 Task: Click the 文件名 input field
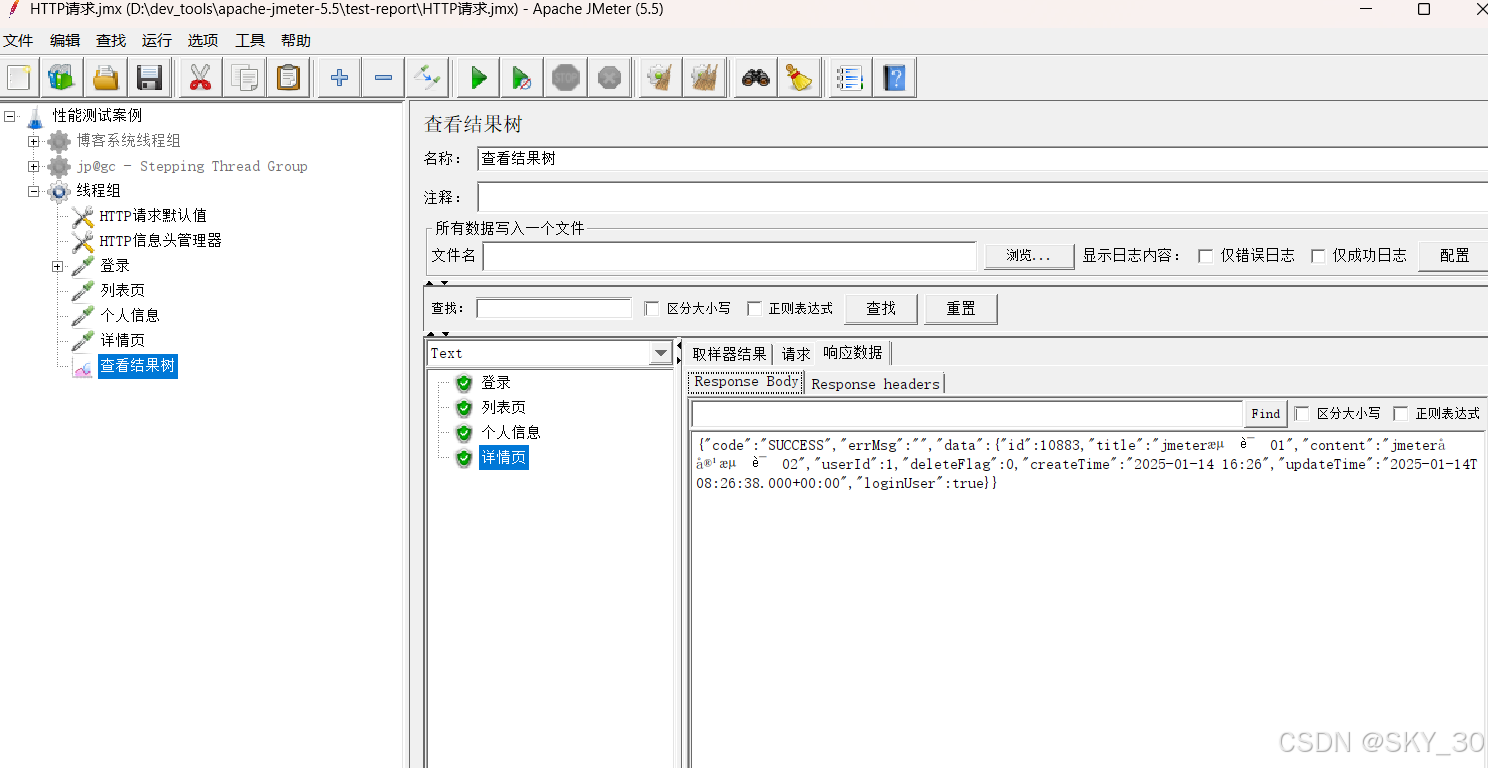point(730,256)
